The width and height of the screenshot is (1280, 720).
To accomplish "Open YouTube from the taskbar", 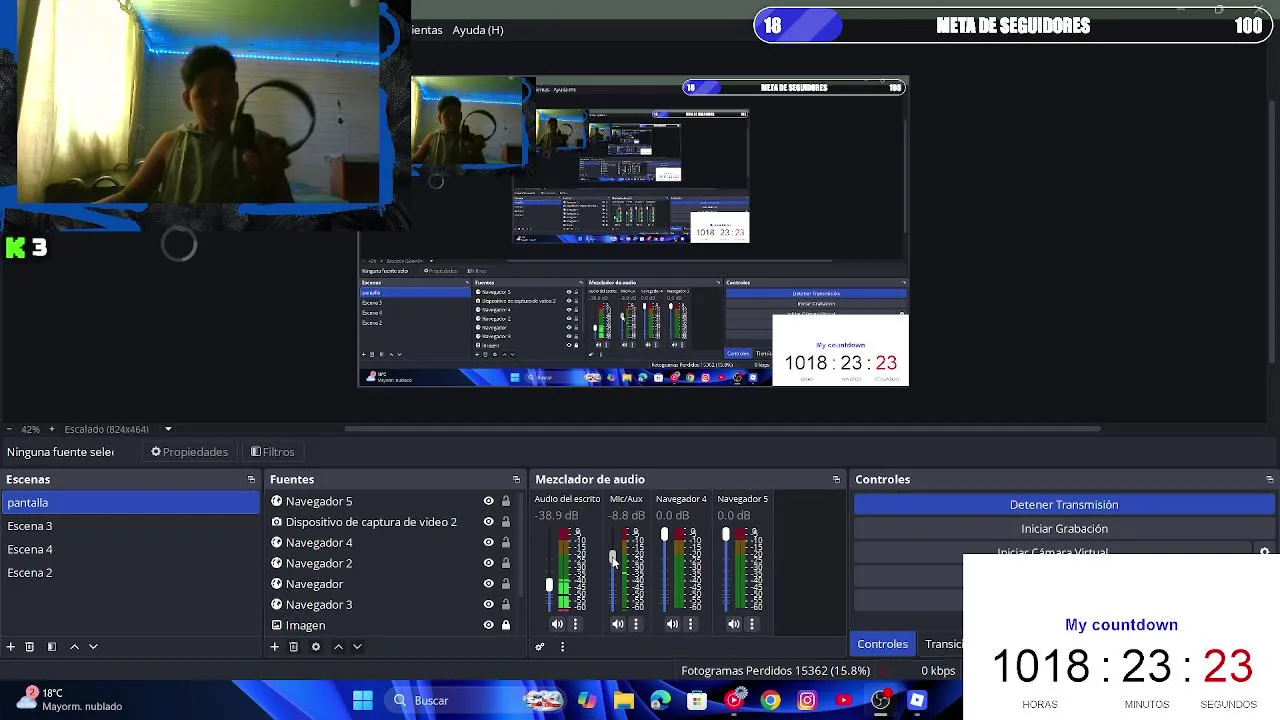I will click(844, 700).
